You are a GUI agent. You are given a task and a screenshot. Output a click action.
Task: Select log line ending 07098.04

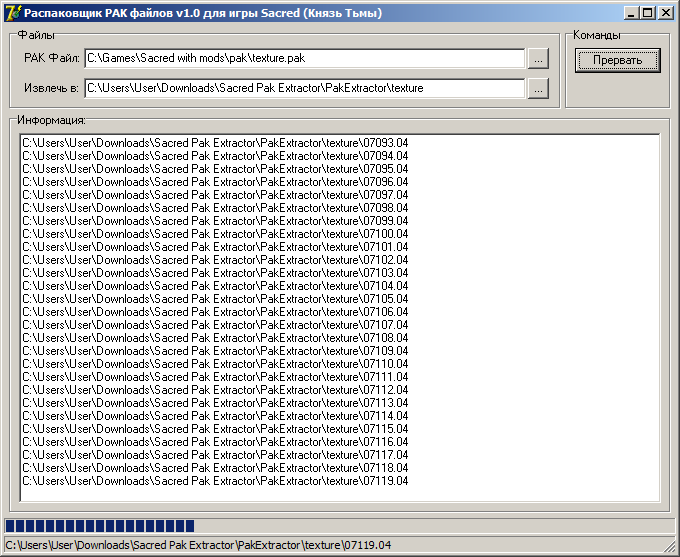point(215,208)
